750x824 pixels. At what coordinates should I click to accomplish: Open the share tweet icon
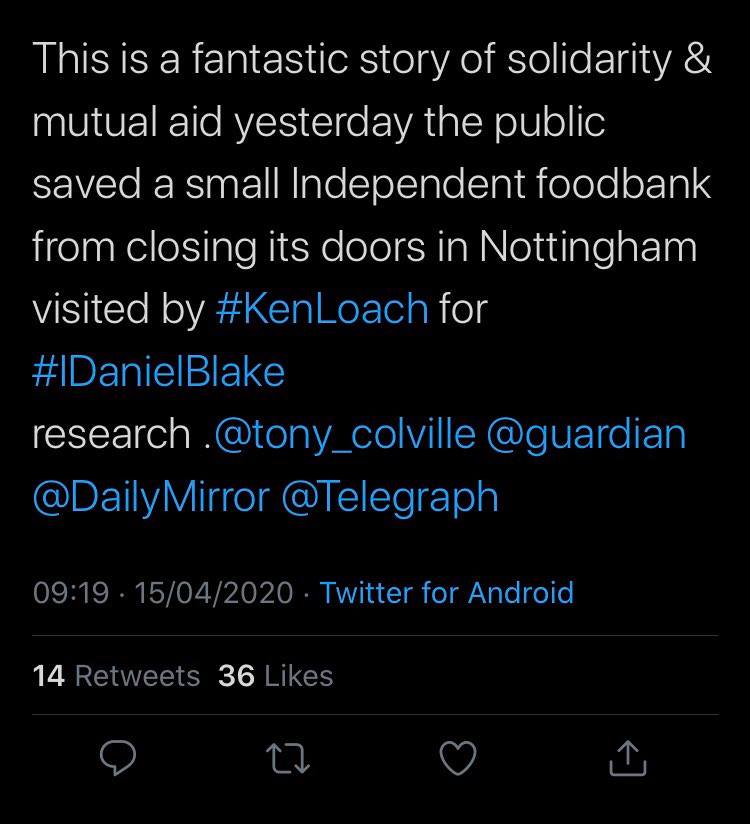tap(629, 761)
